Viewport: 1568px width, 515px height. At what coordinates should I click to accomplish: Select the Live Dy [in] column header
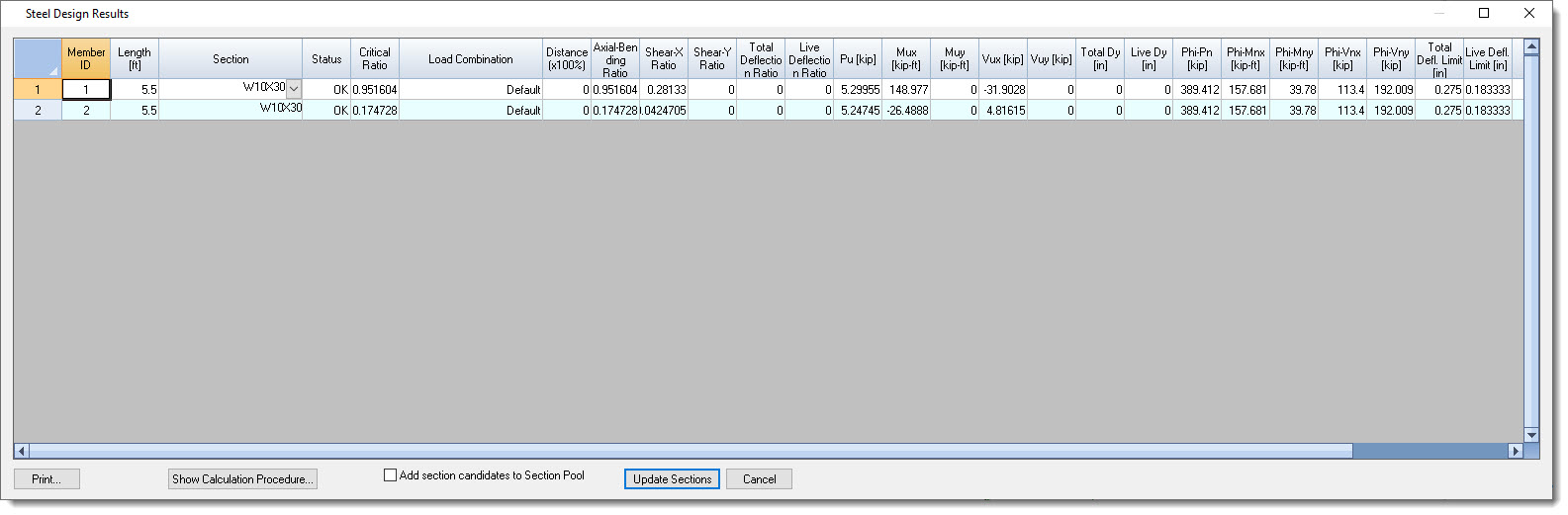pos(1149,59)
